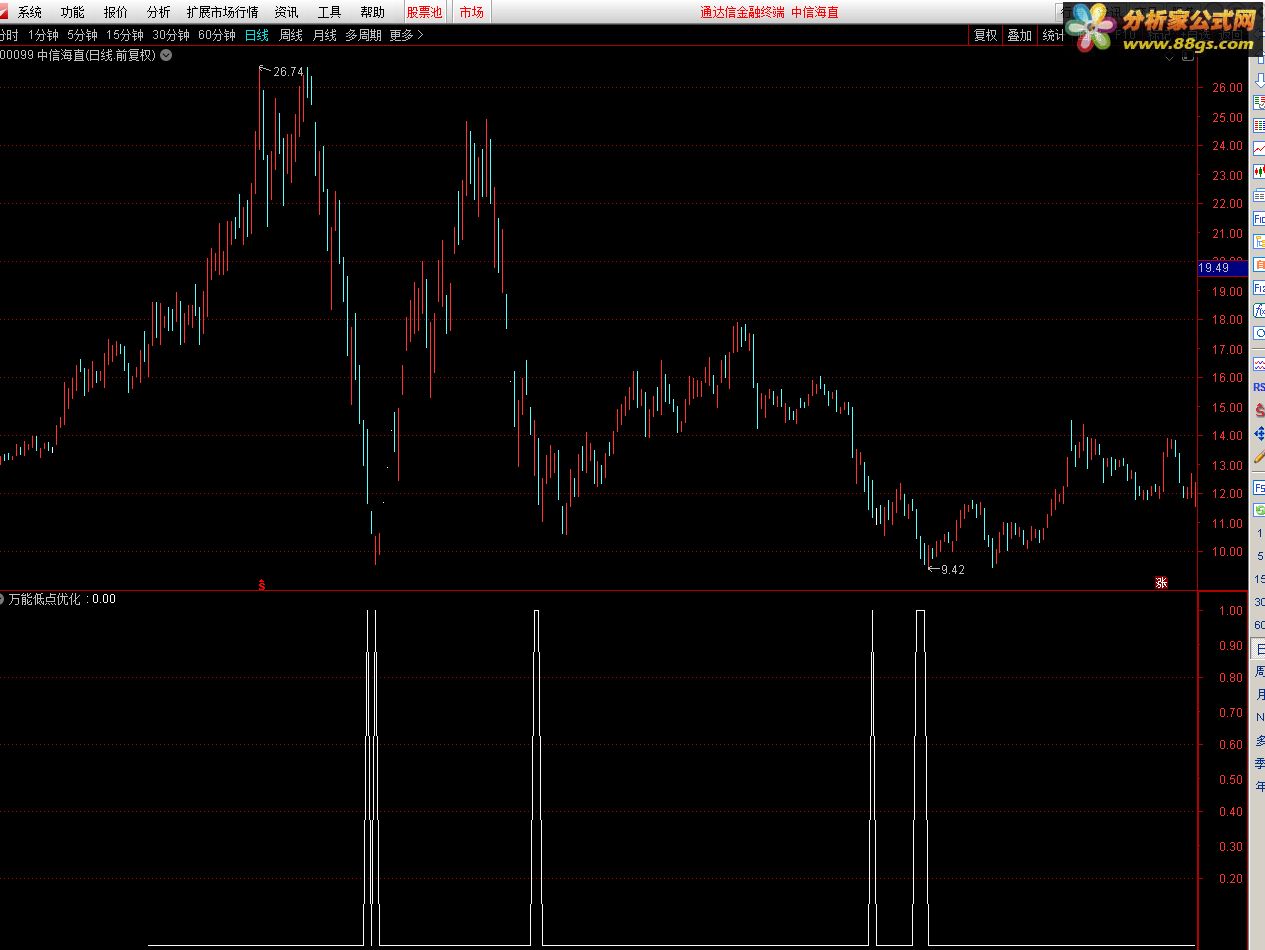Click the red dollar sign sidebar icon
1265x950 pixels.
coord(1259,410)
